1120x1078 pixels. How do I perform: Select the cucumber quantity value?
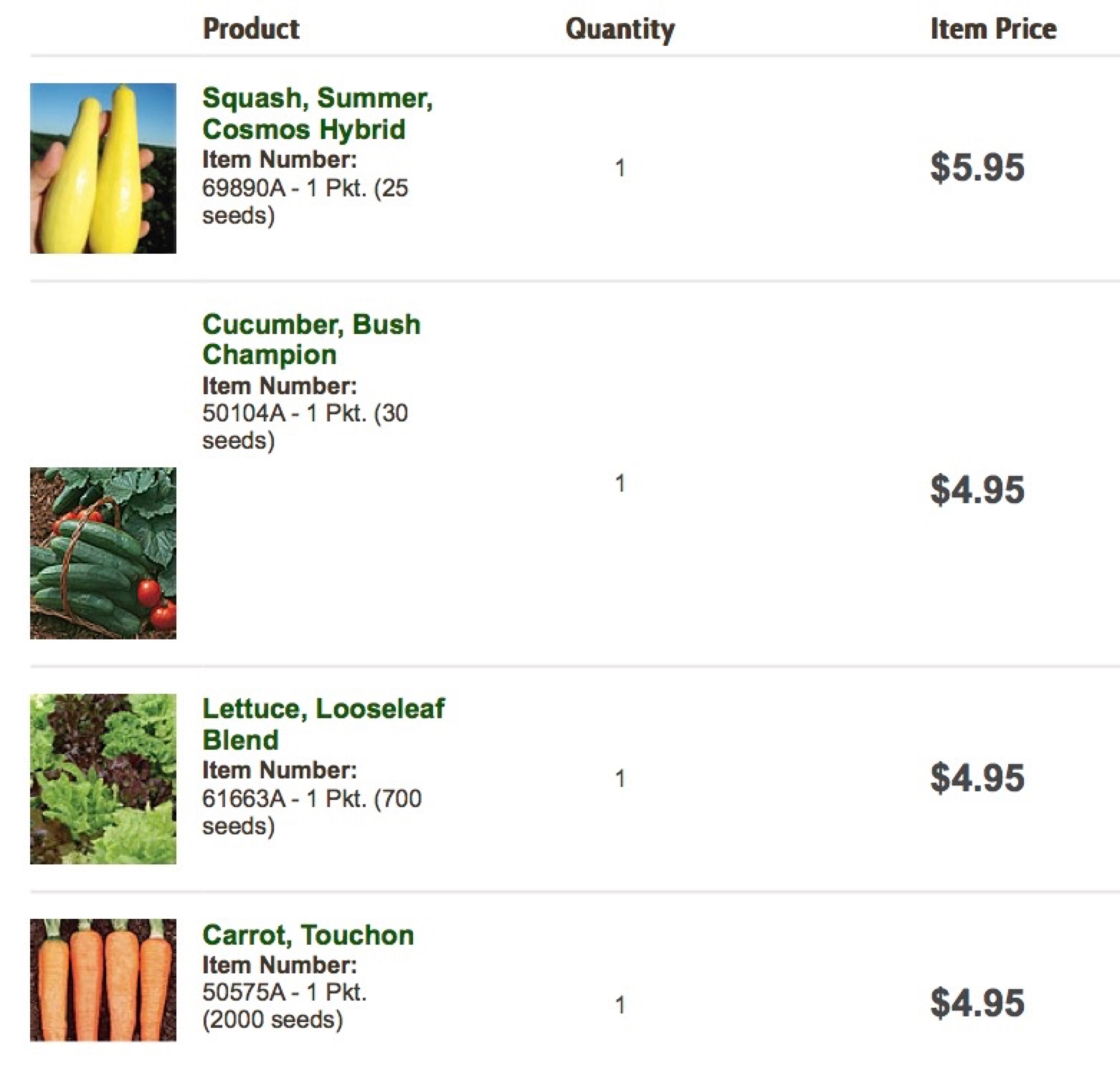[620, 484]
